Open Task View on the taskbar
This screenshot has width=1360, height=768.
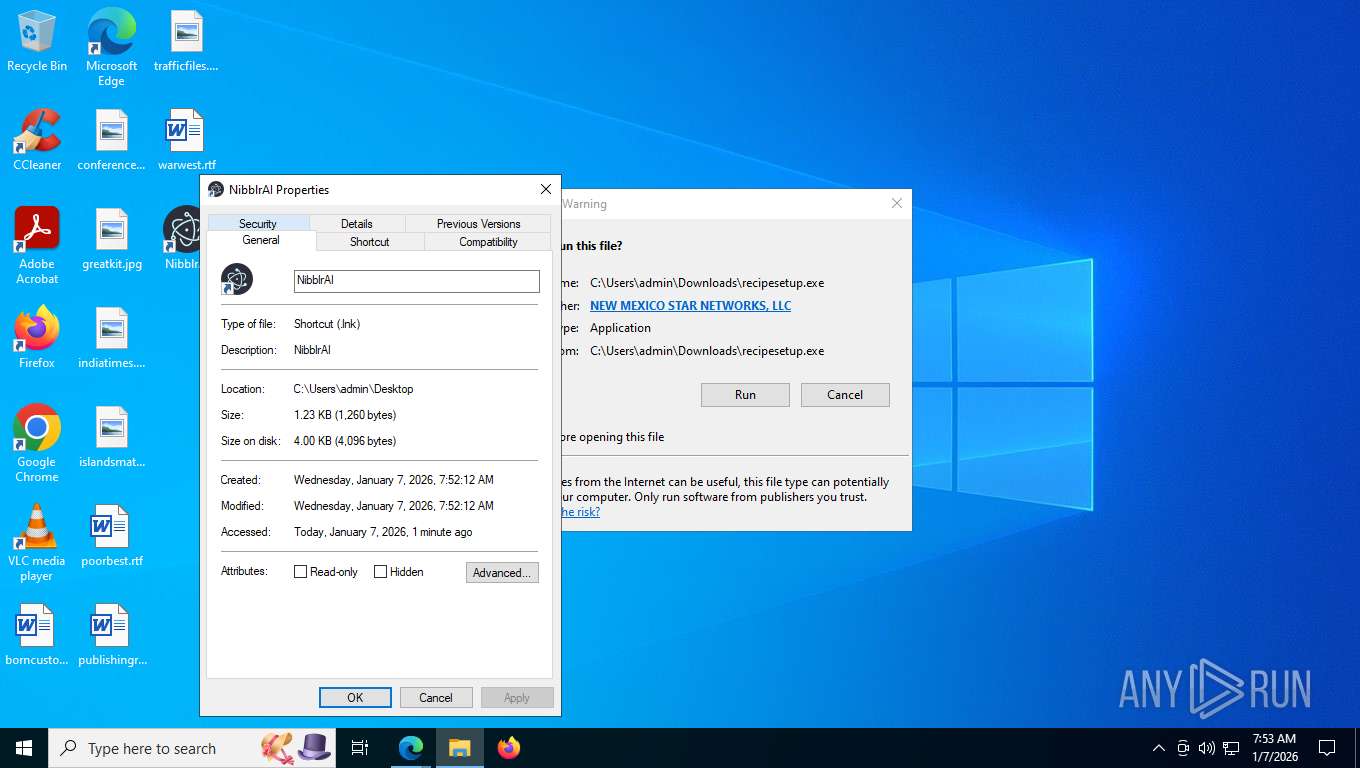pyautogui.click(x=360, y=748)
